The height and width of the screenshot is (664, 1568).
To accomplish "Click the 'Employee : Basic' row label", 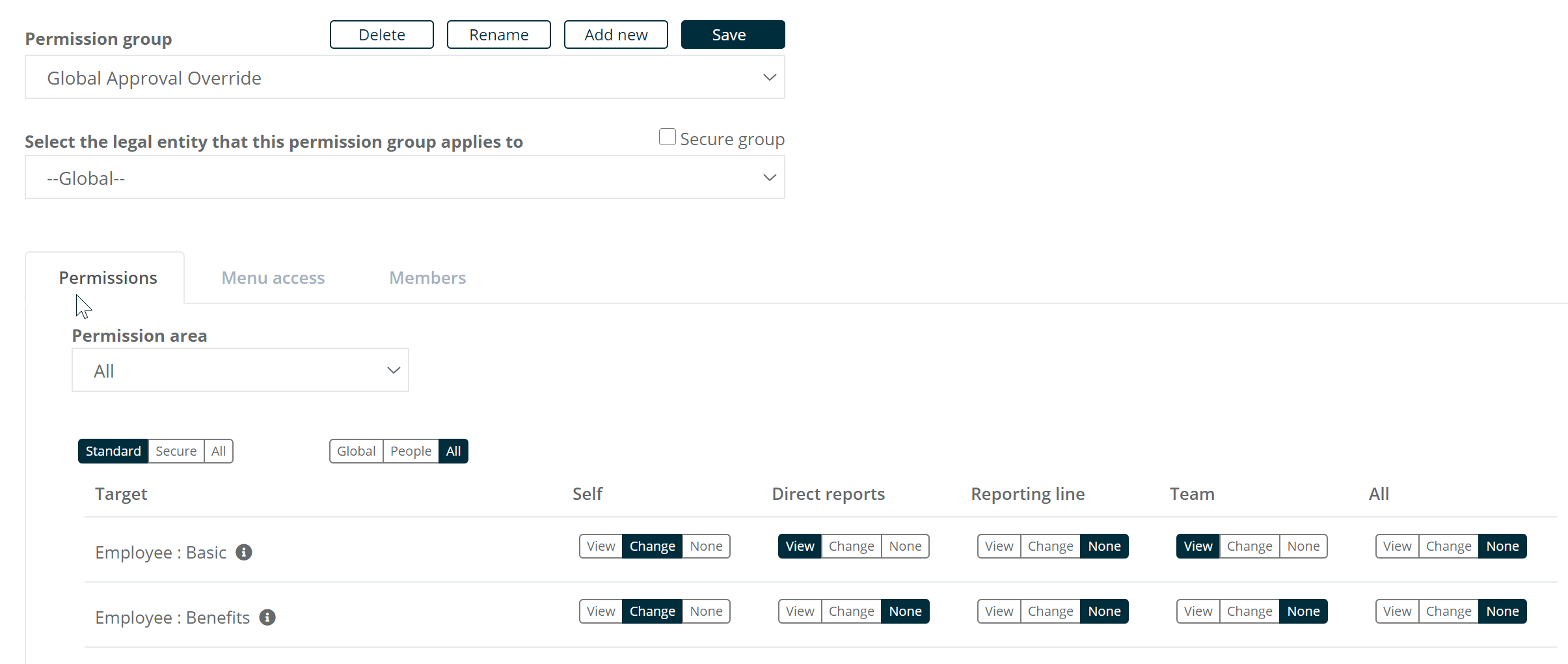I will click(x=161, y=553).
